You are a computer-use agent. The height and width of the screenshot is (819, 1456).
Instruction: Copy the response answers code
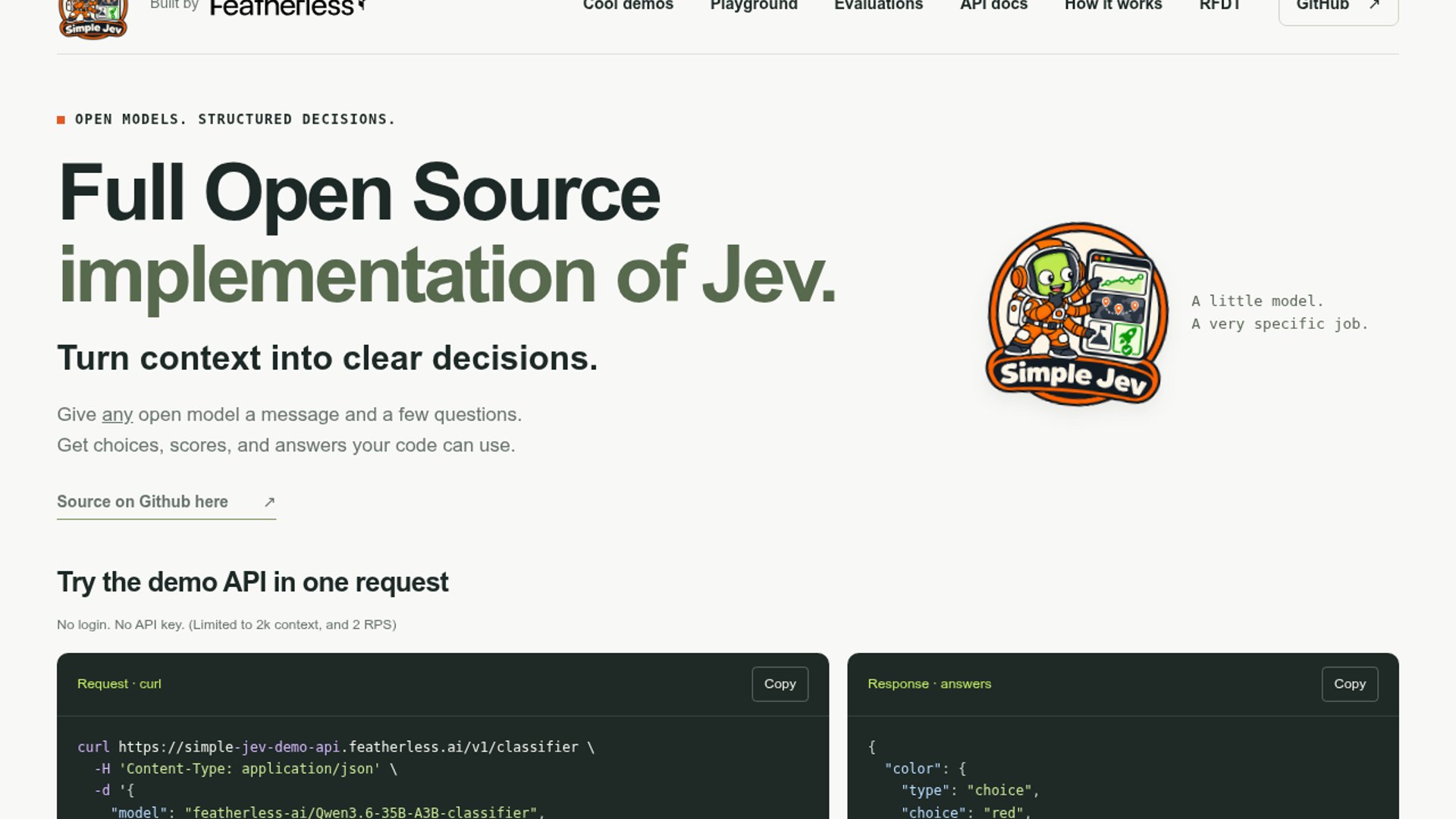[1349, 684]
